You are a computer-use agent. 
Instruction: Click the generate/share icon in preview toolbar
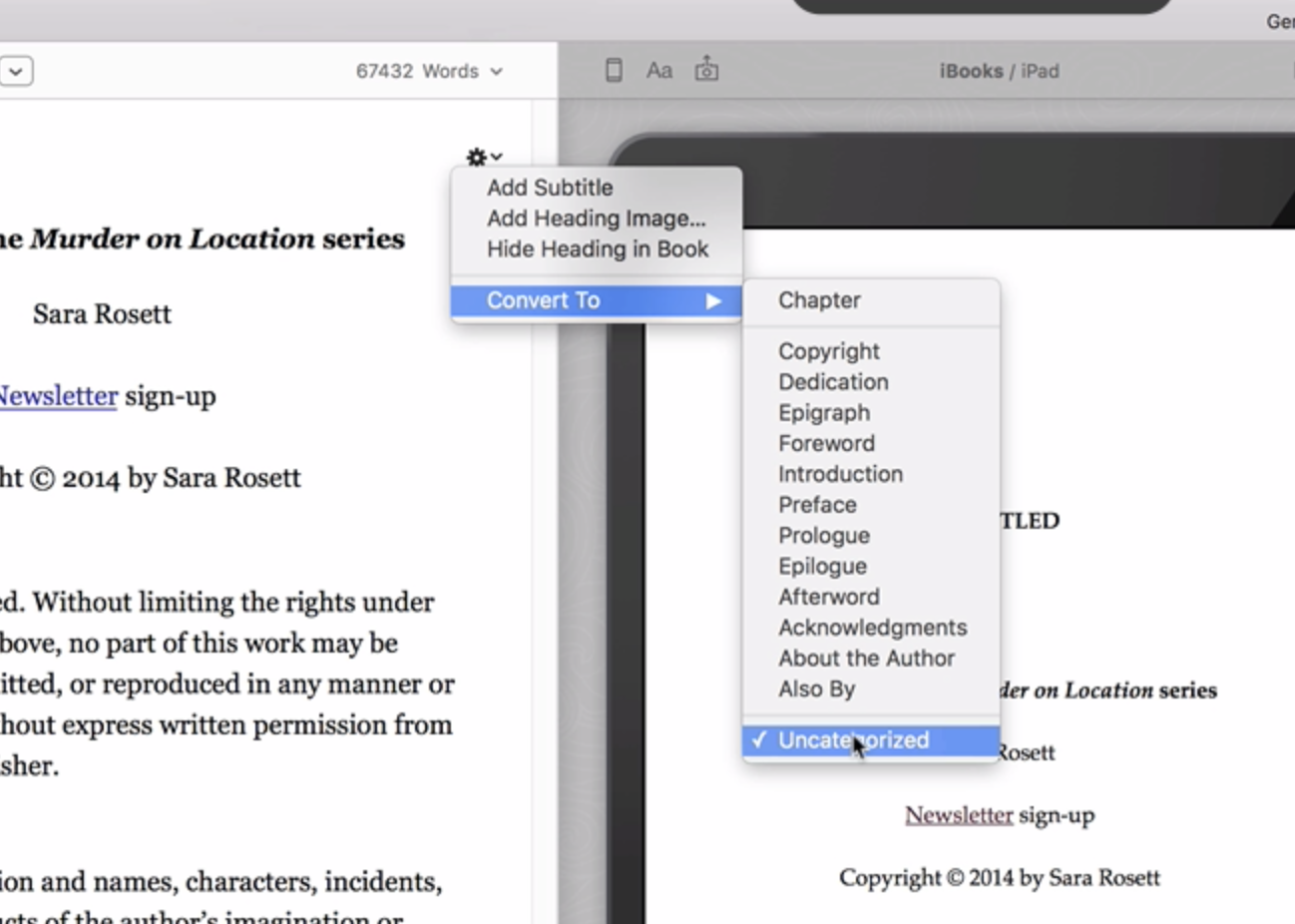(706, 69)
